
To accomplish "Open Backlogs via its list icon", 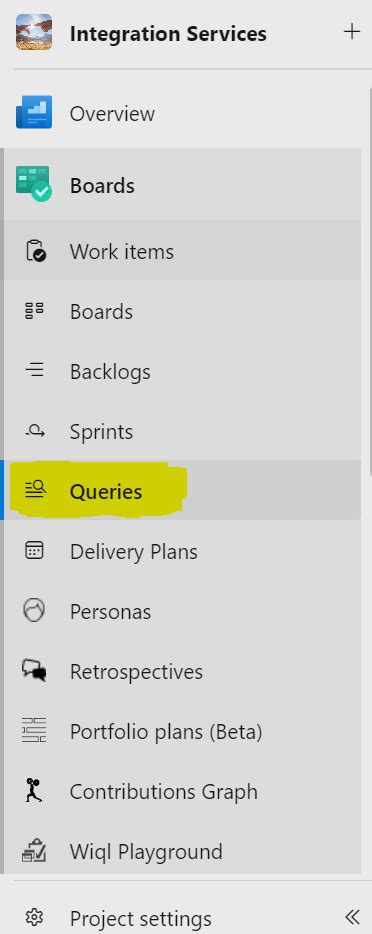I will (35, 371).
